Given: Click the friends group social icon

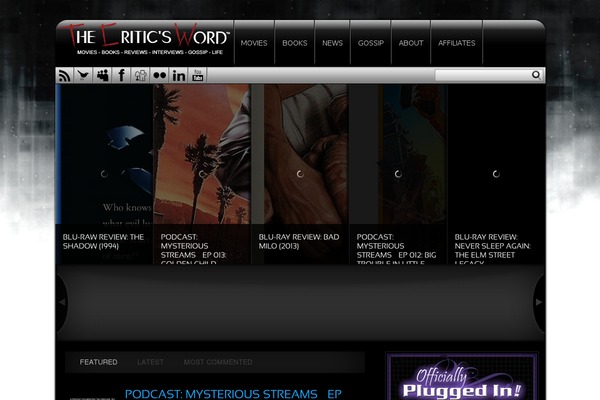Looking at the screenshot, I should 140,75.
